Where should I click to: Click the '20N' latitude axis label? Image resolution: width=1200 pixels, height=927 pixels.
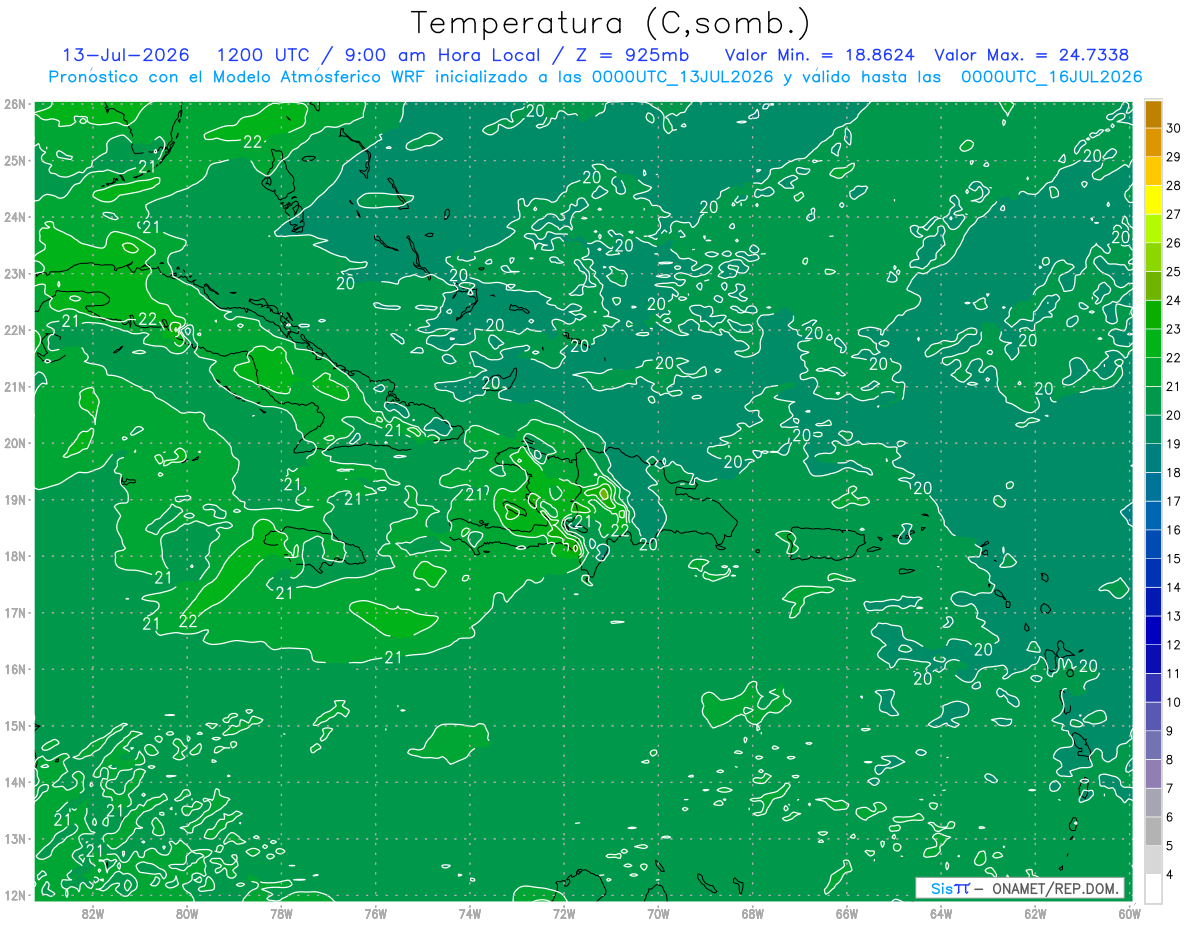coord(14,443)
